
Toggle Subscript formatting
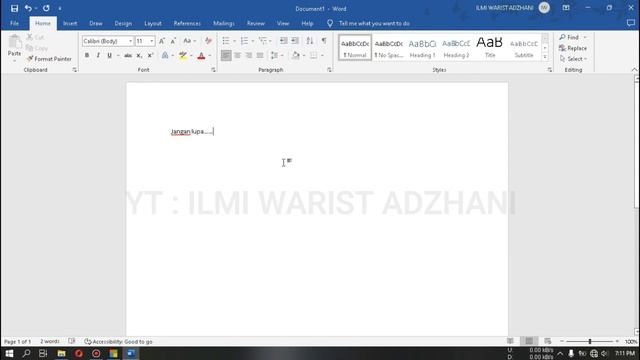(139, 55)
